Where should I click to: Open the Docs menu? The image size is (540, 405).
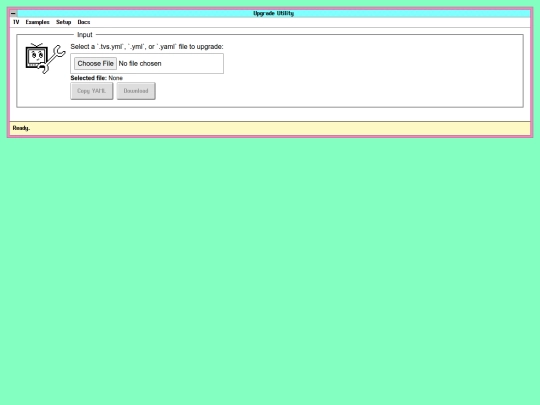tap(84, 22)
